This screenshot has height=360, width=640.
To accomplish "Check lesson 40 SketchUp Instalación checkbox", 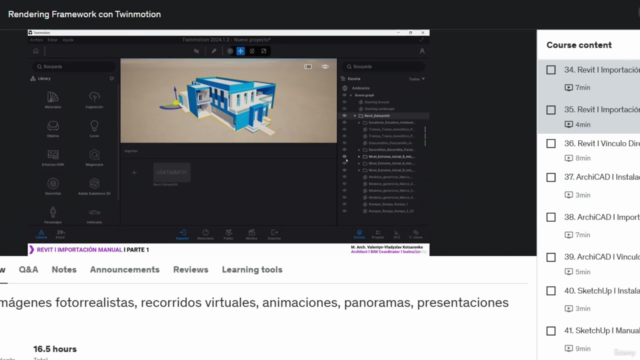I will [551, 291].
